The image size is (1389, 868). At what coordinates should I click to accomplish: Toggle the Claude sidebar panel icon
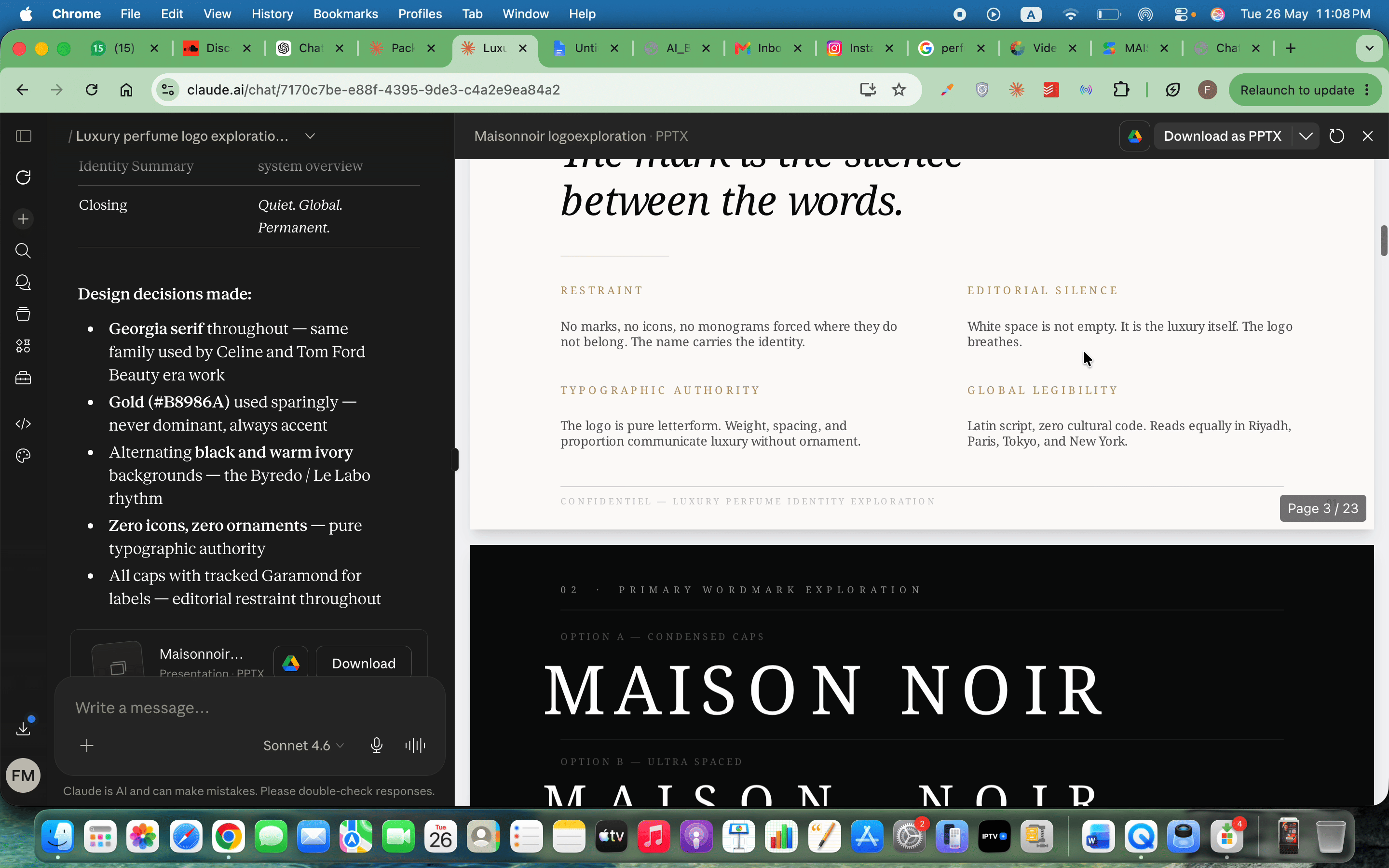coord(24,136)
